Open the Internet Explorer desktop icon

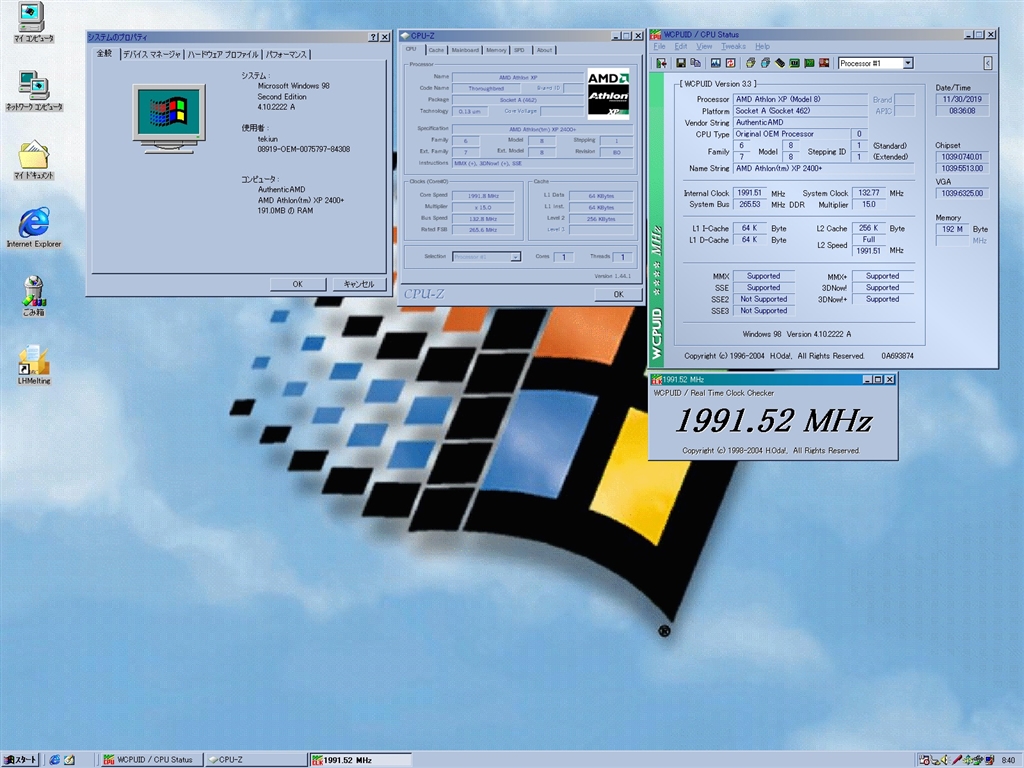click(33, 227)
